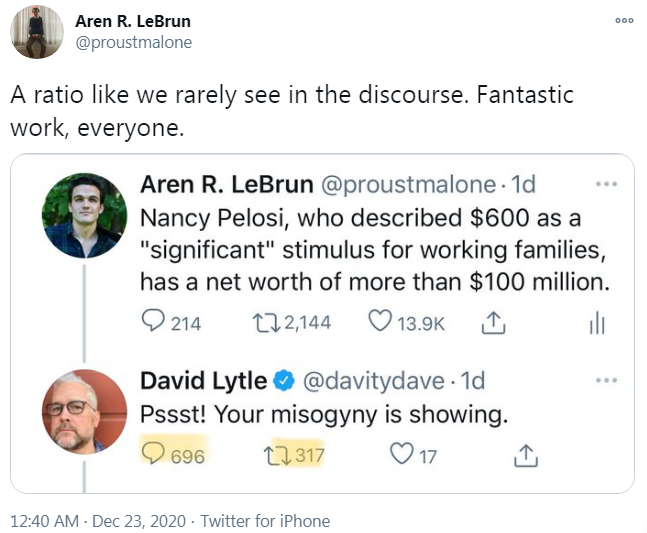Click share icon on David Lytle's reply
This screenshot has height=533, width=647.
[525, 455]
